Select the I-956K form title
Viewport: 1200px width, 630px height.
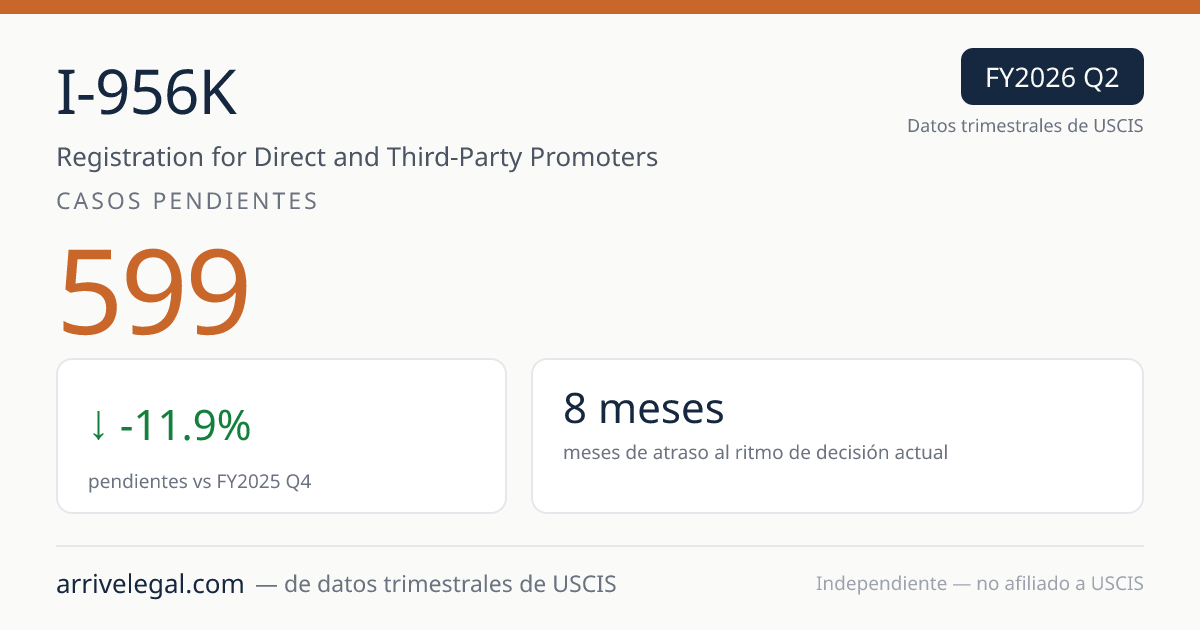pyautogui.click(x=147, y=96)
